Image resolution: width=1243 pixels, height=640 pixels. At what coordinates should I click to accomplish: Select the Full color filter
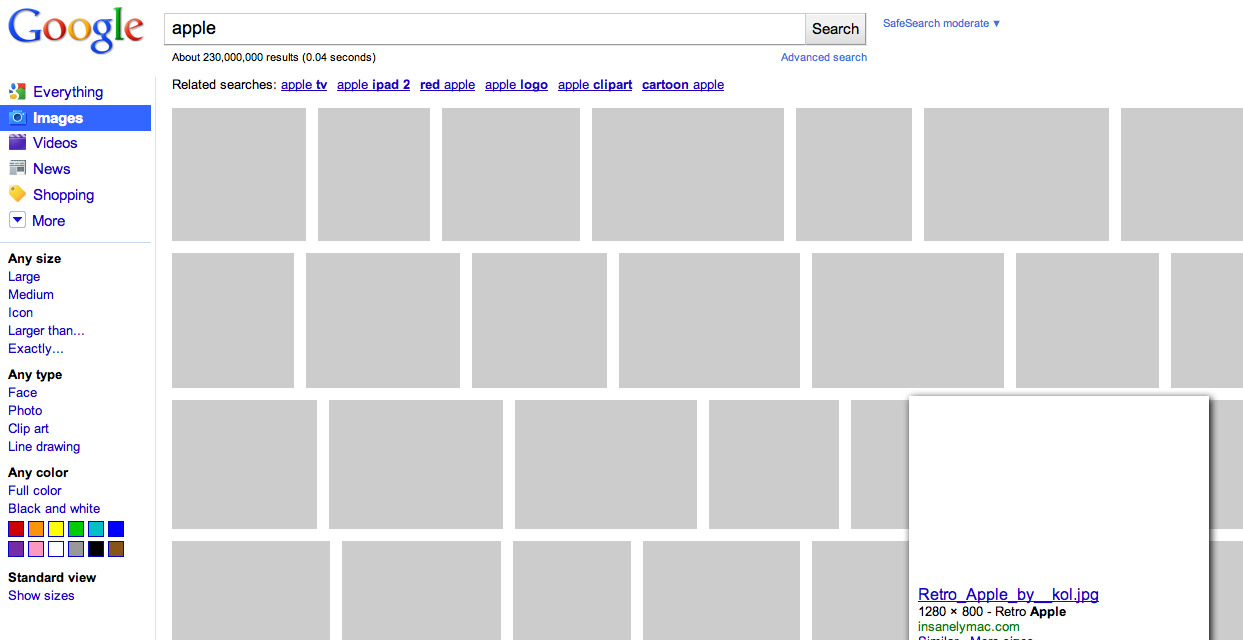tap(35, 491)
